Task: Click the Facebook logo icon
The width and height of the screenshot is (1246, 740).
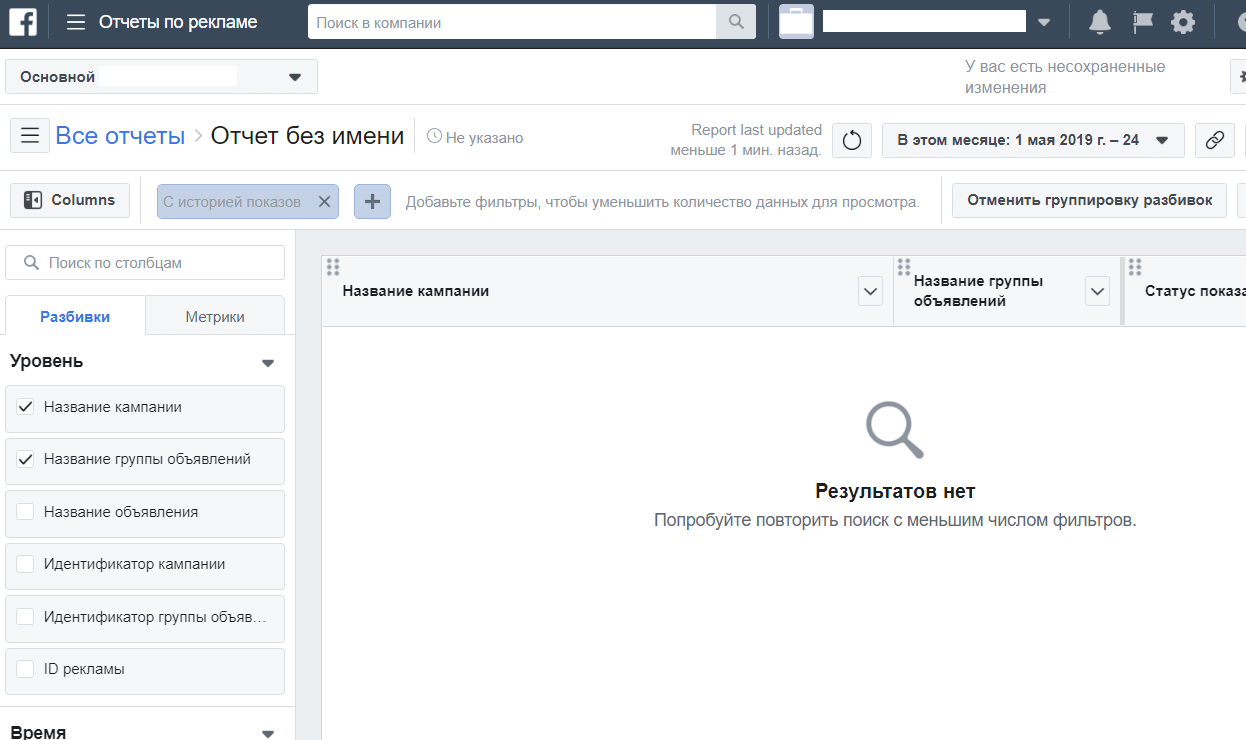Action: point(23,22)
